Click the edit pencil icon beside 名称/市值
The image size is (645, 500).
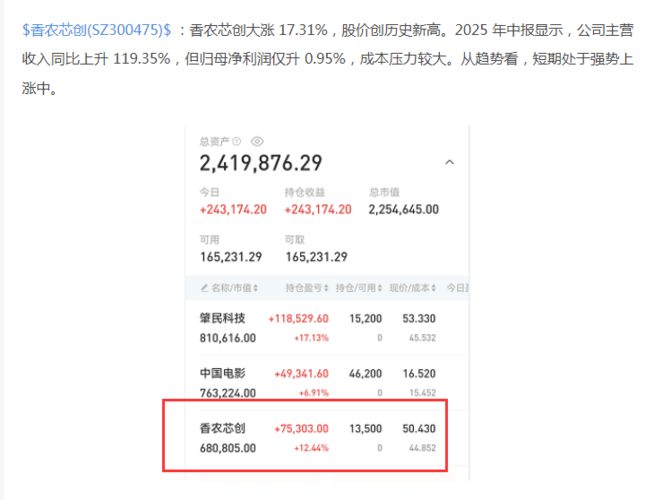[204, 288]
